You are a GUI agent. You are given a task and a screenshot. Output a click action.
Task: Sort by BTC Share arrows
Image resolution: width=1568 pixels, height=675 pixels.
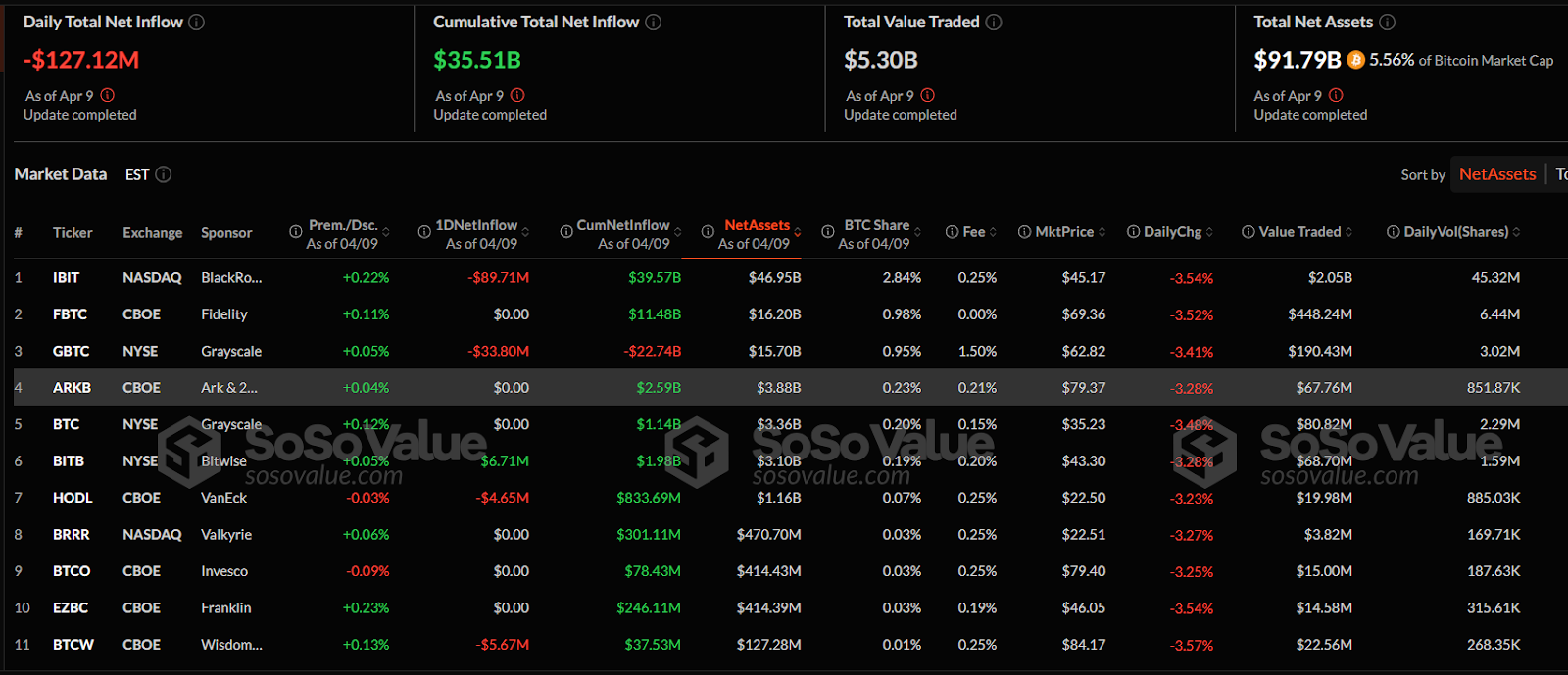click(x=917, y=232)
